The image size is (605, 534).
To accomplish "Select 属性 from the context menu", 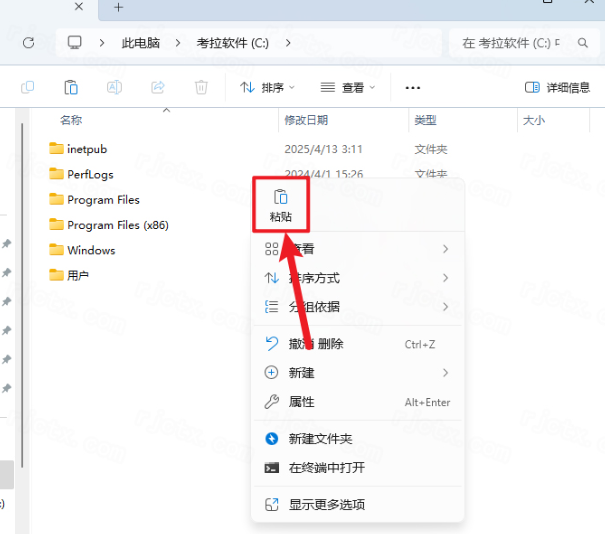I will [301, 402].
